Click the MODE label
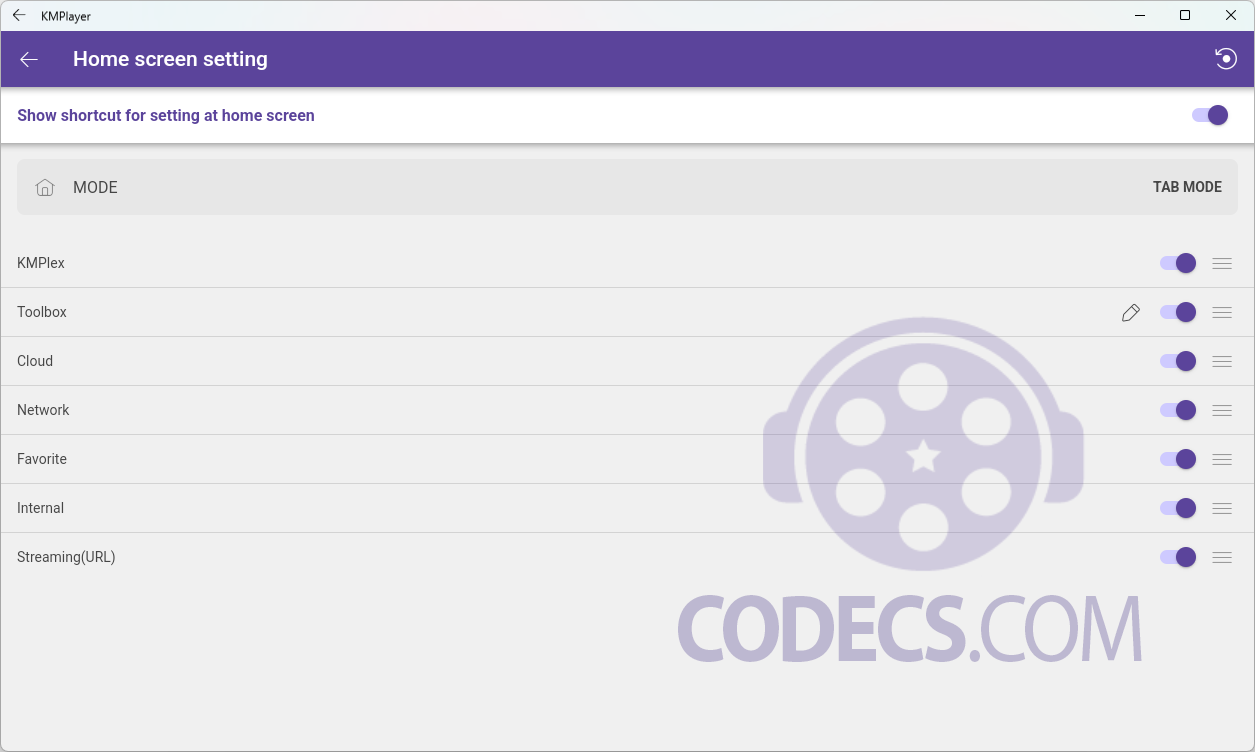The image size is (1255, 752). coord(95,187)
